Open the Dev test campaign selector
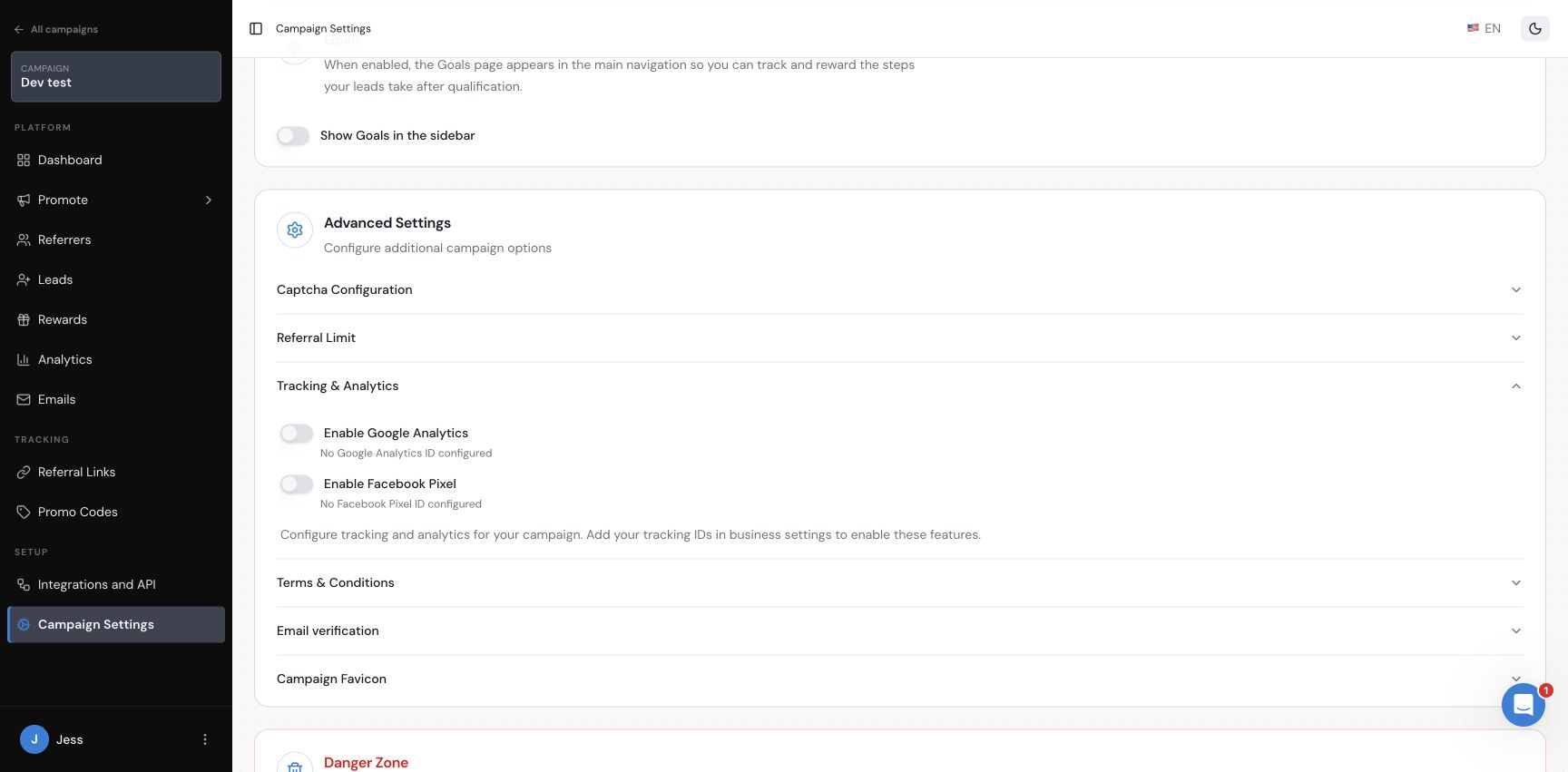 point(116,76)
